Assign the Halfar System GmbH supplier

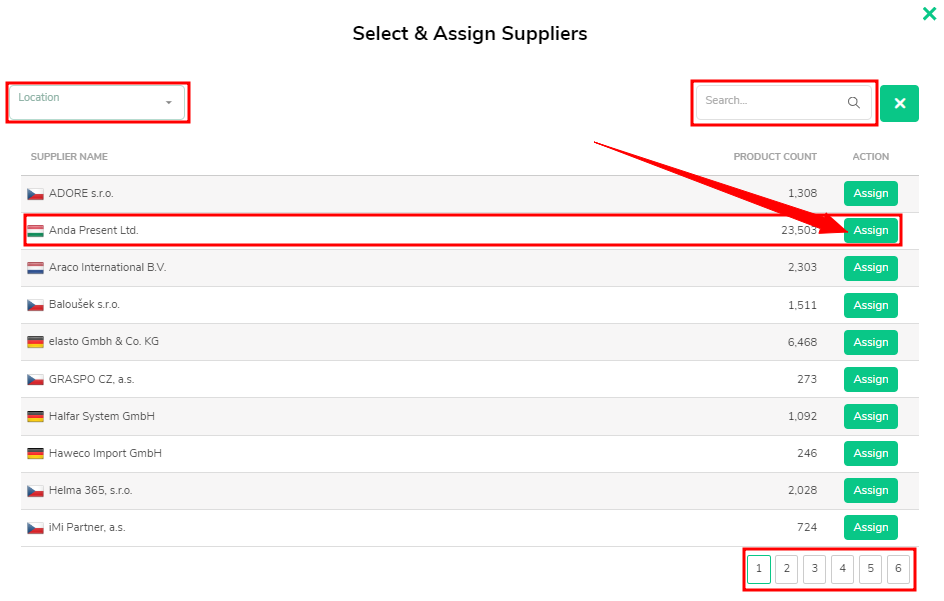click(871, 417)
